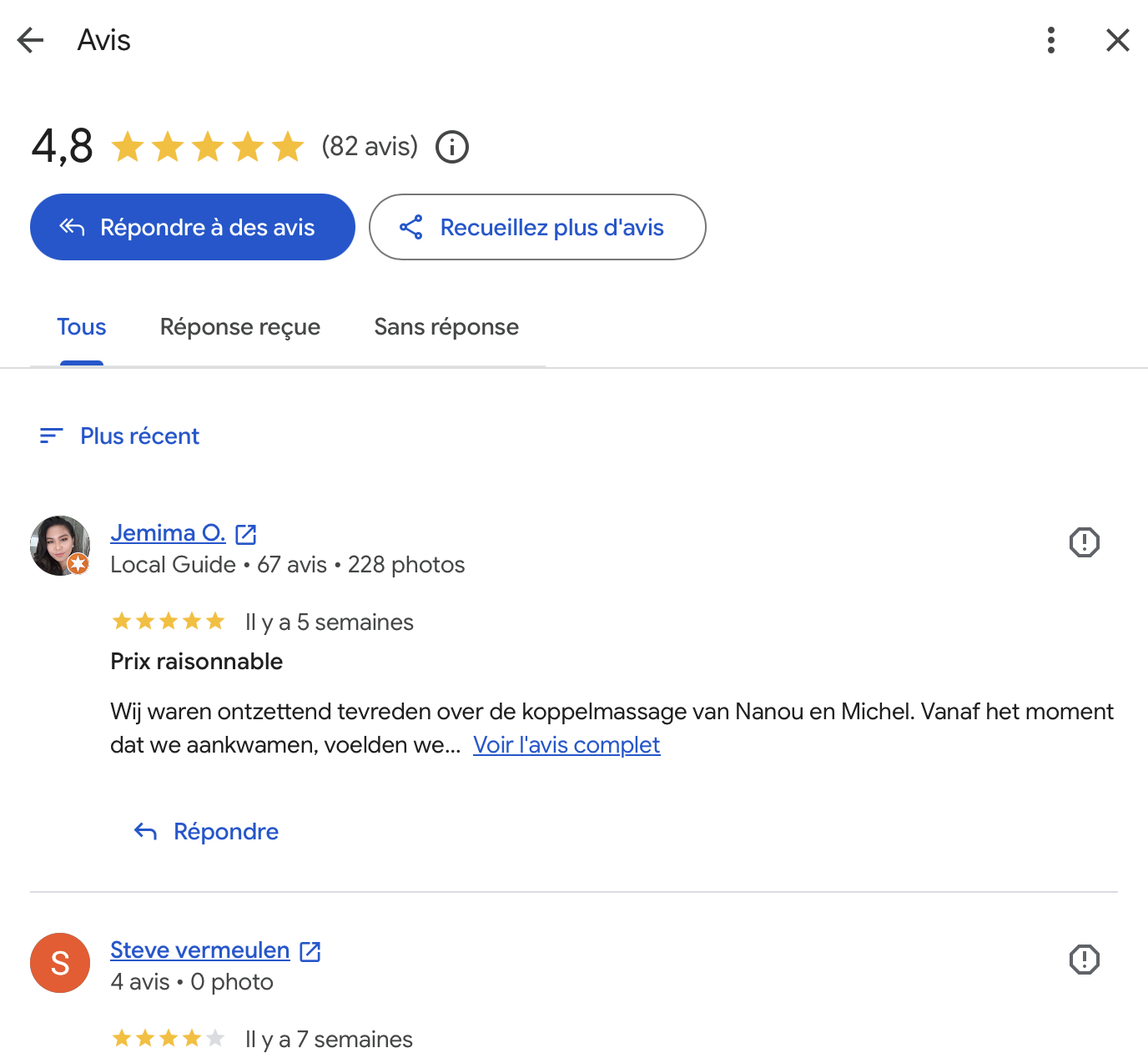Click the 4,8 overall rating stars

pos(208,147)
